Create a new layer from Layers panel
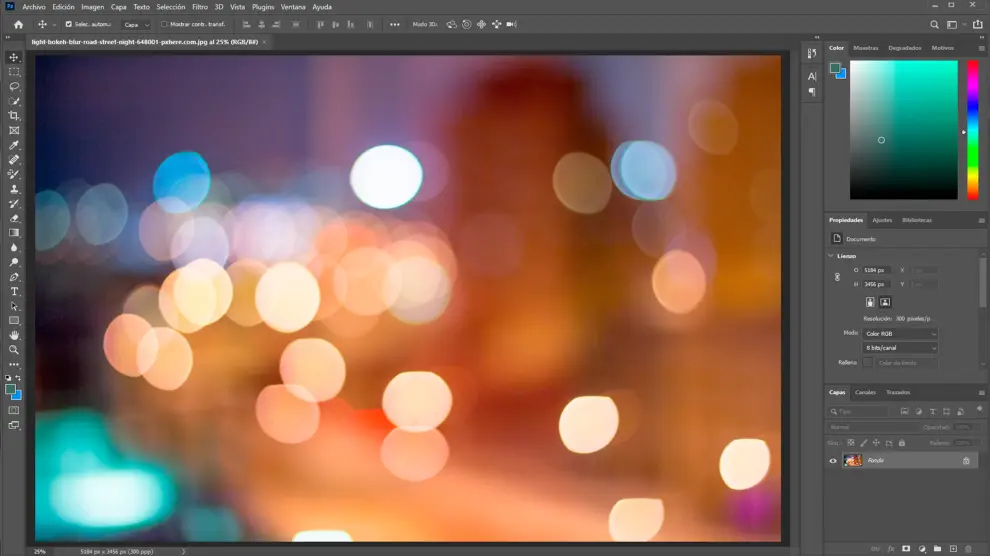990x556 pixels. tap(953, 548)
